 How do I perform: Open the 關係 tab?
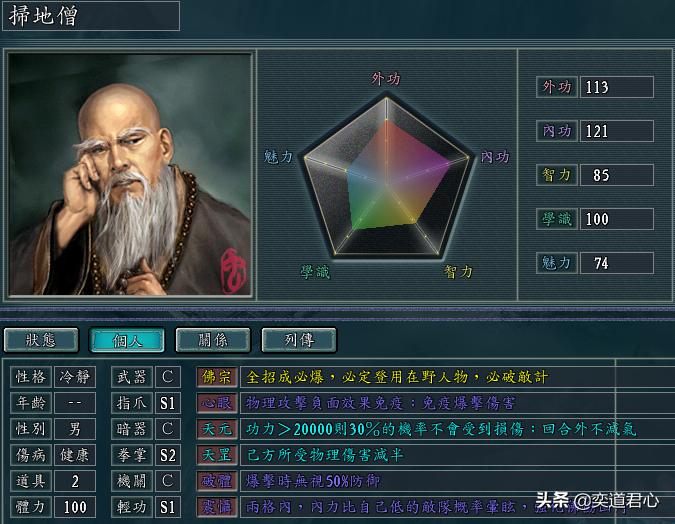coord(213,340)
